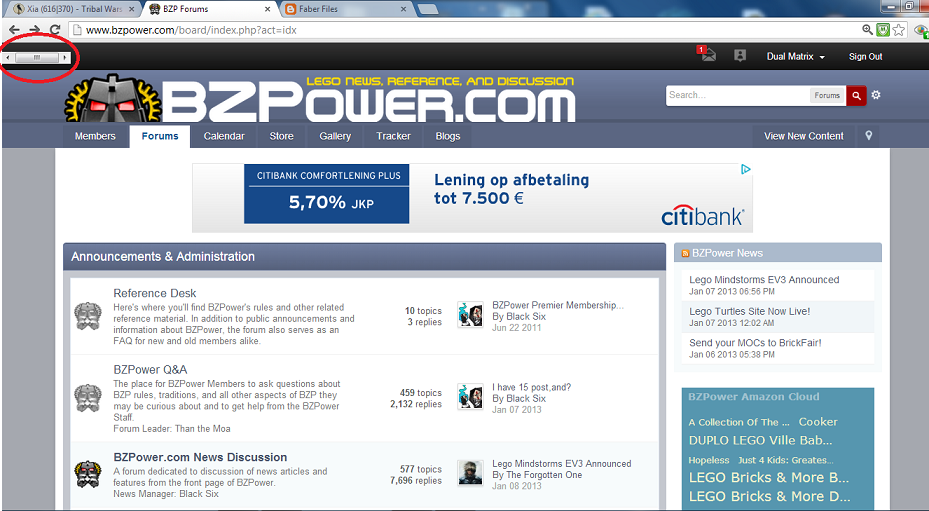Open the Gallery navigation tab
Screen dimensions: 929x511
coord(335,136)
